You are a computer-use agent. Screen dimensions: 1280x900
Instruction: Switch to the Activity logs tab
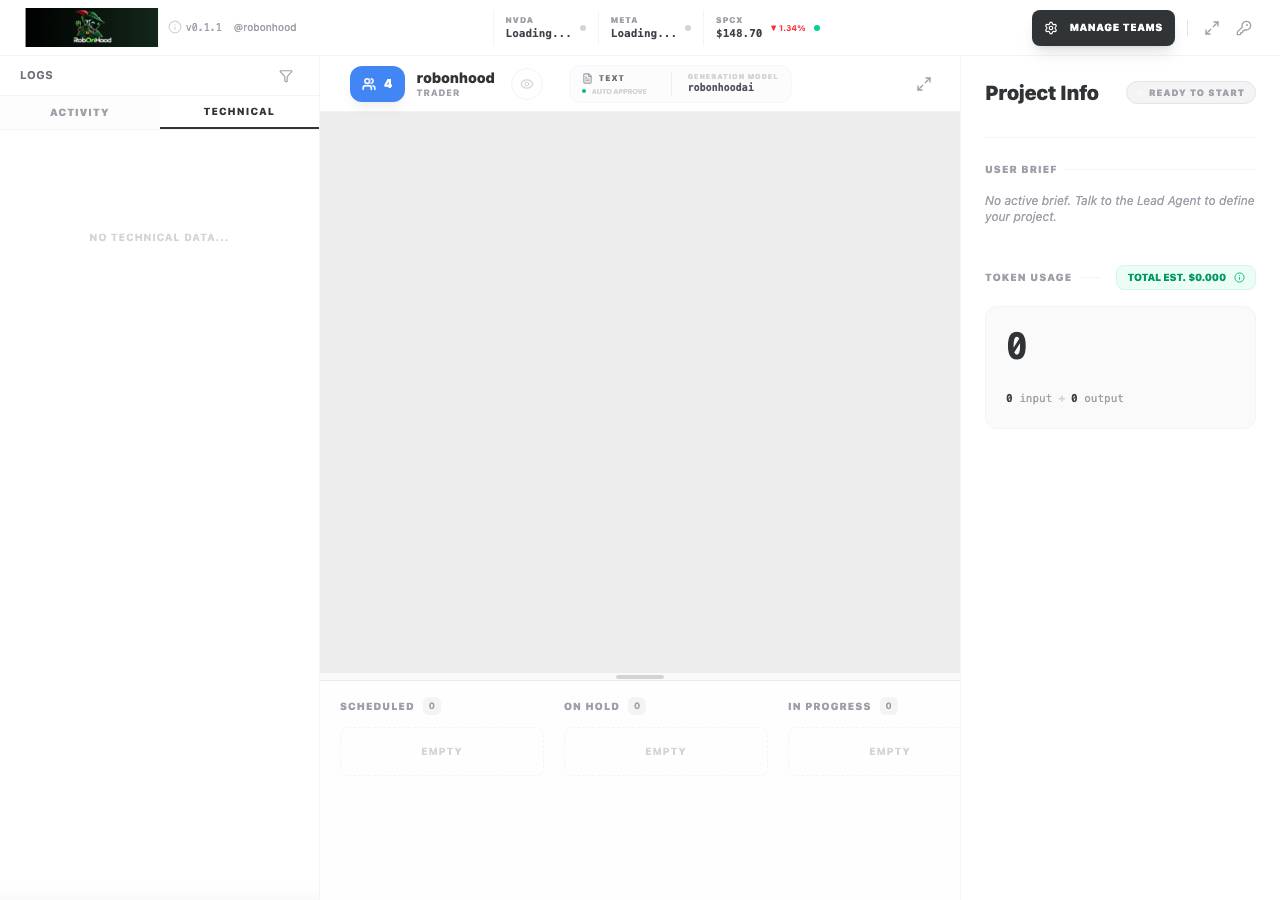click(80, 112)
